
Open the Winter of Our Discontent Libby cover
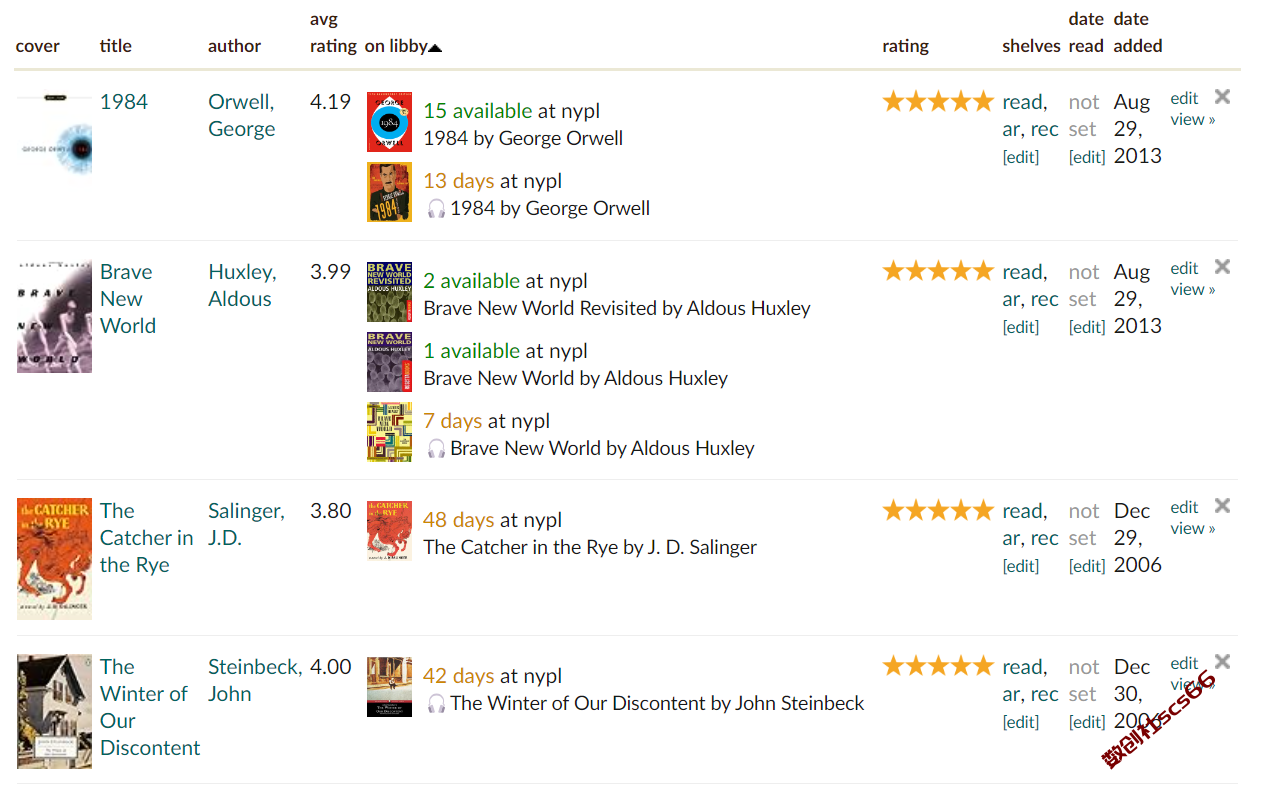(389, 687)
